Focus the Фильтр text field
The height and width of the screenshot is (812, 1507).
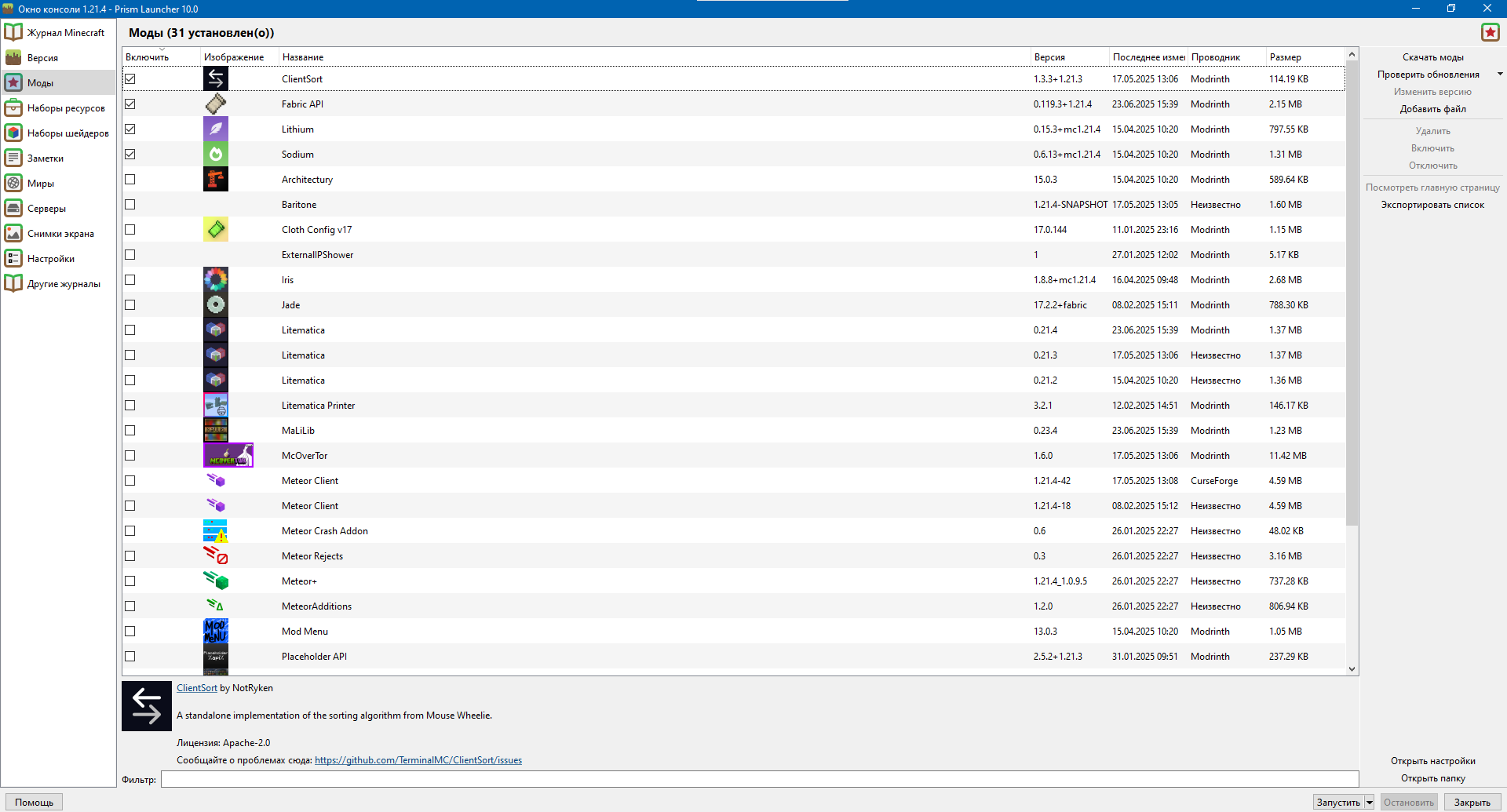760,779
